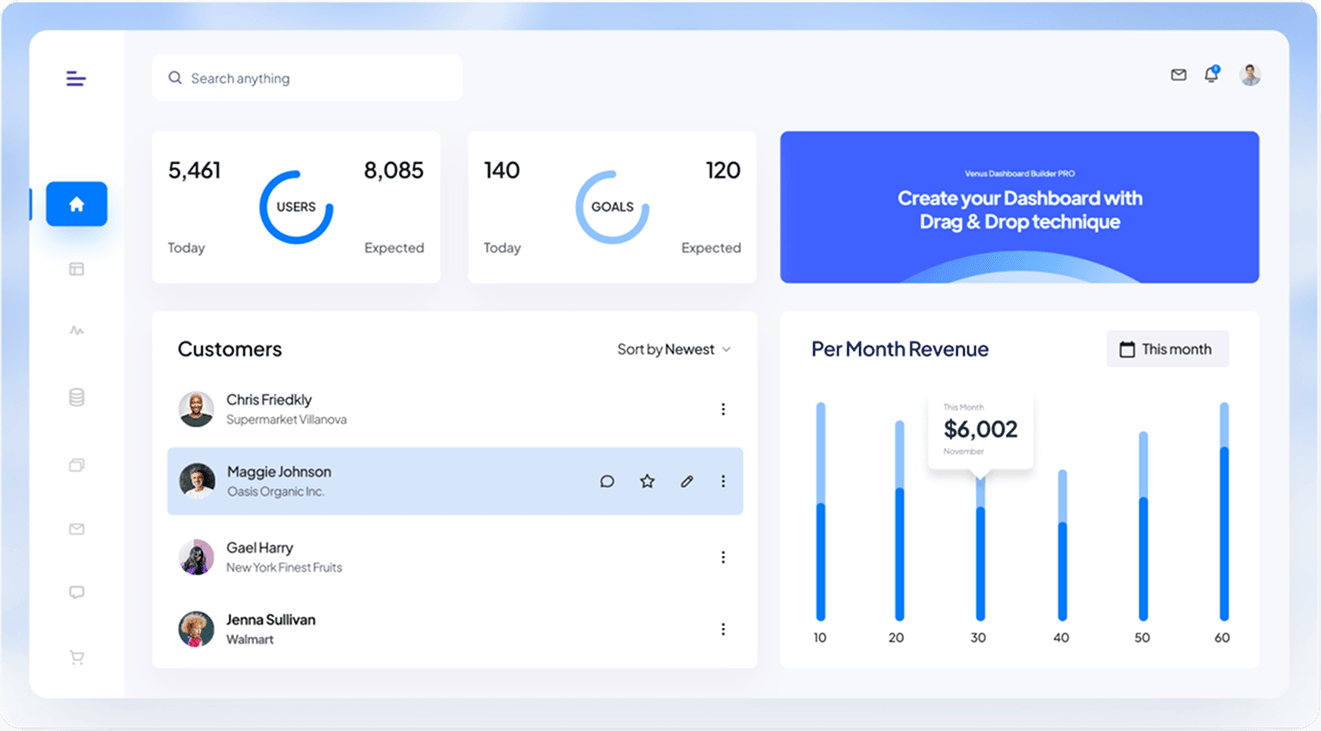Open the chat bubble sidebar icon
The width and height of the screenshot is (1321, 731).
pyautogui.click(x=77, y=593)
